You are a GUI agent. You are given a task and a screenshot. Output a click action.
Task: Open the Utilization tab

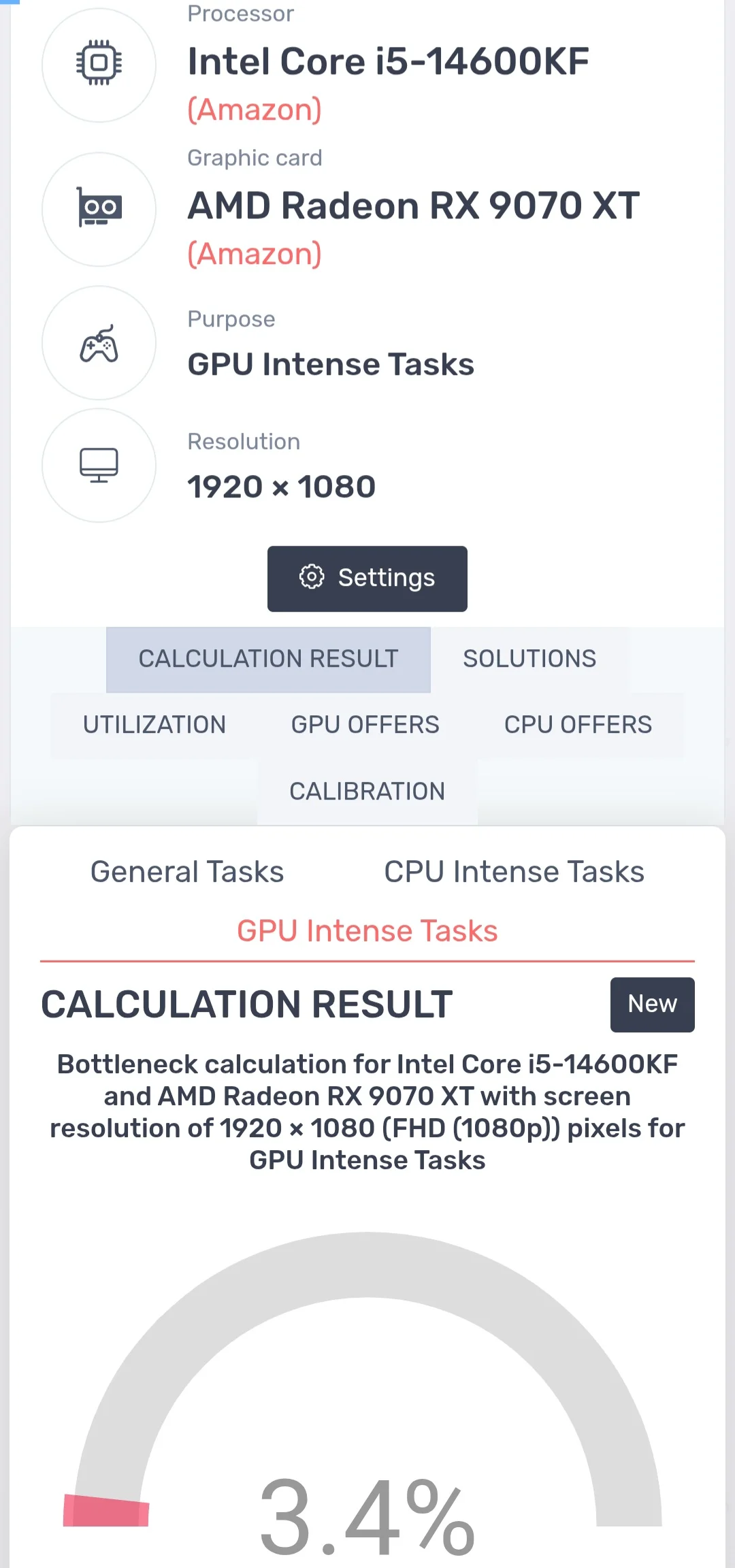point(154,725)
